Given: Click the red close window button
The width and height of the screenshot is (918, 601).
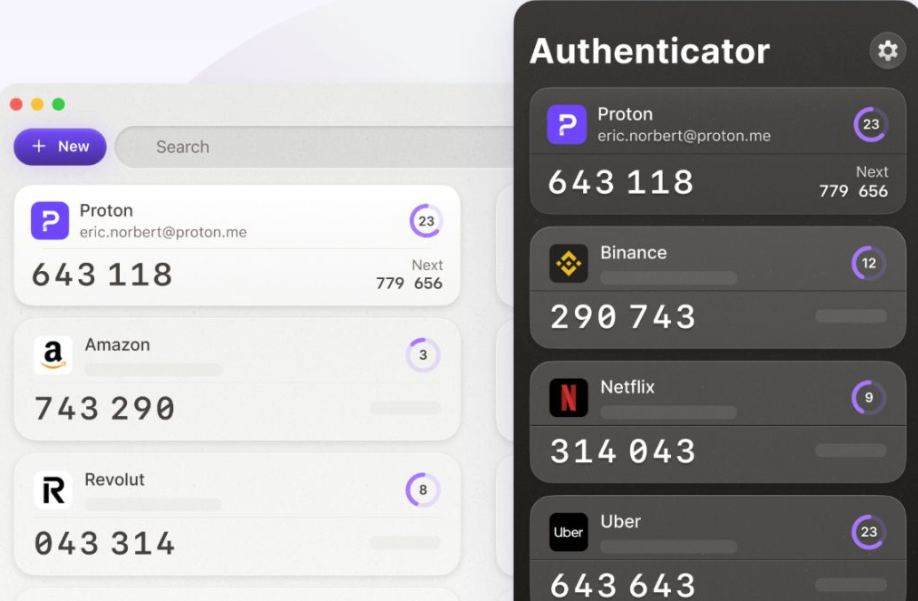Looking at the screenshot, I should click(x=16, y=104).
